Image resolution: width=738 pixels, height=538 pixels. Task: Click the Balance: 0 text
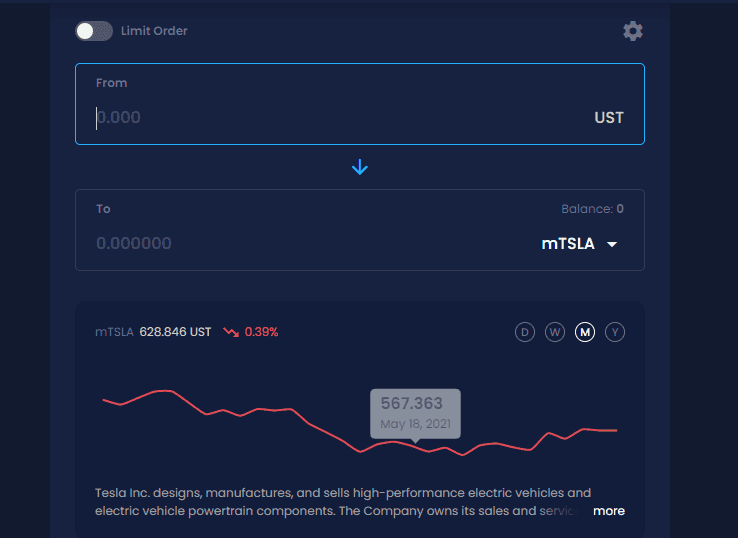[592, 209]
